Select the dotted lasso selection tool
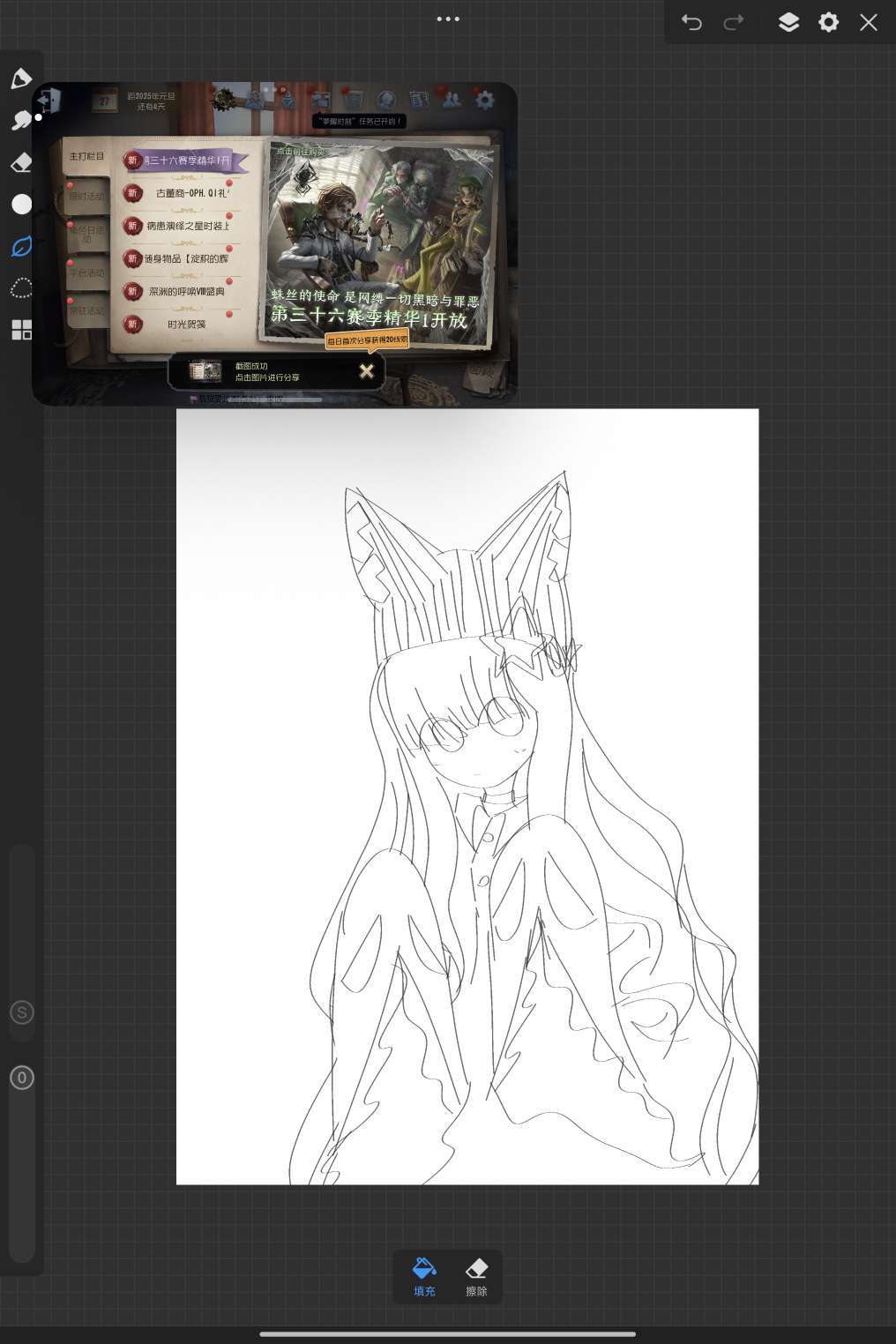 coord(21,288)
